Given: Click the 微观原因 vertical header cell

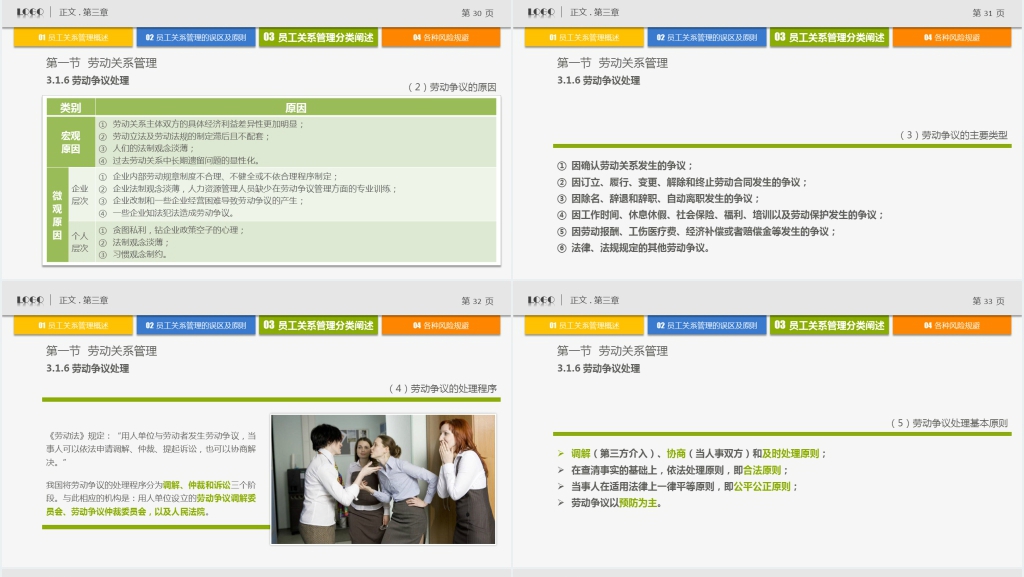Looking at the screenshot, I should (x=56, y=214).
